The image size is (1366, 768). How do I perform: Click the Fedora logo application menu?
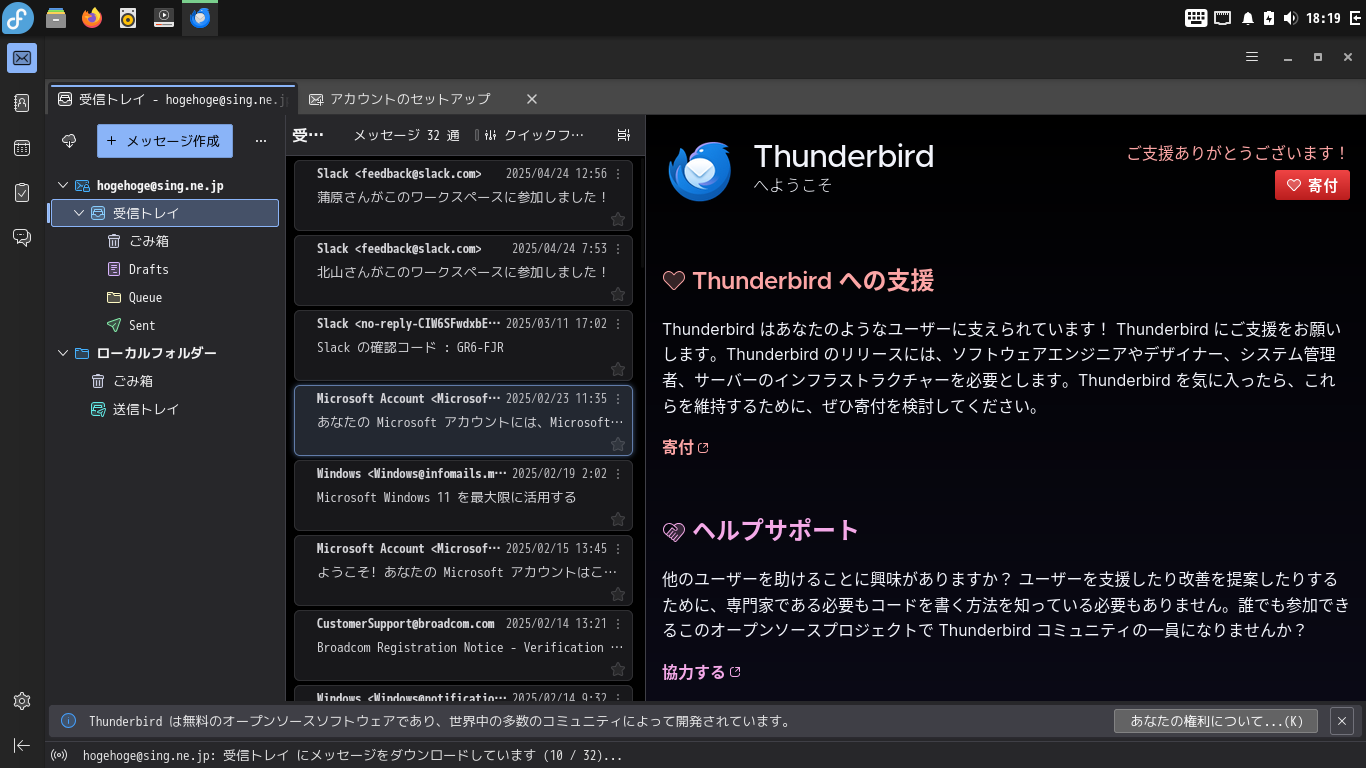point(18,18)
